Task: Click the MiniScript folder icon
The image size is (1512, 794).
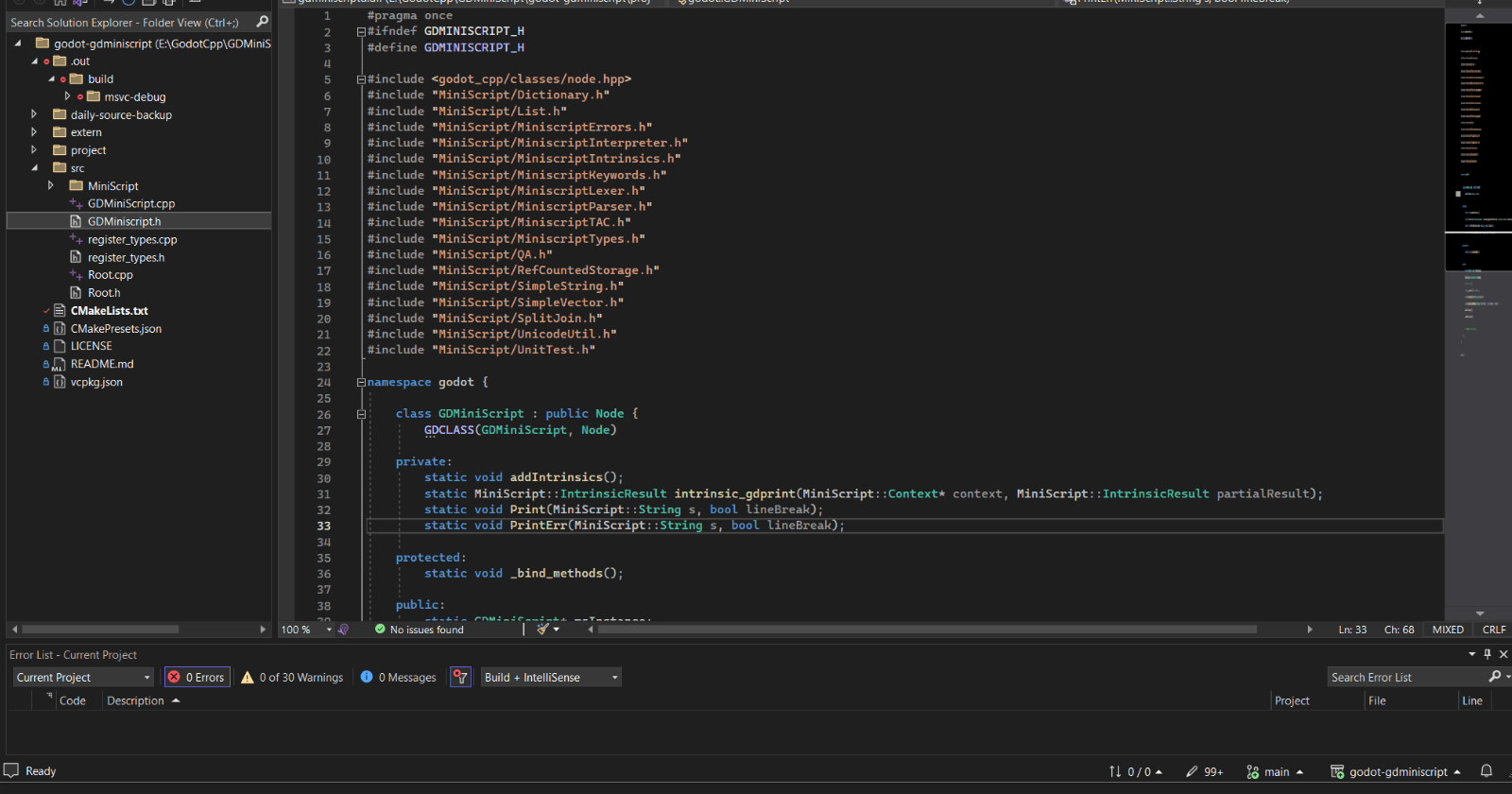Action: tap(77, 186)
